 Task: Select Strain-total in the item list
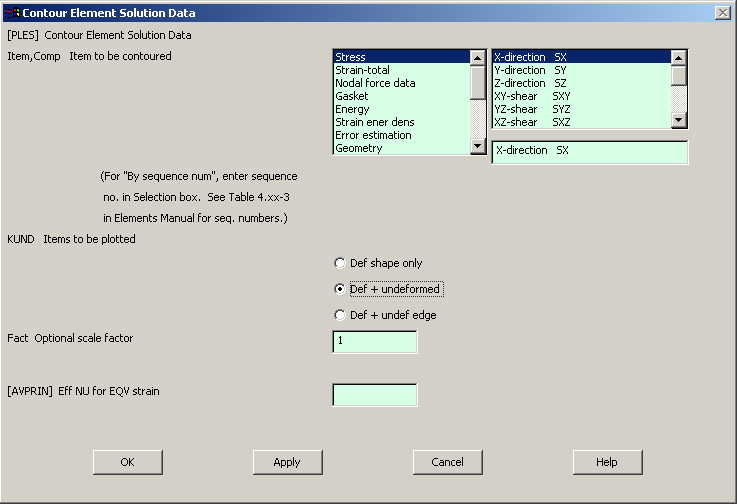pyautogui.click(x=402, y=70)
